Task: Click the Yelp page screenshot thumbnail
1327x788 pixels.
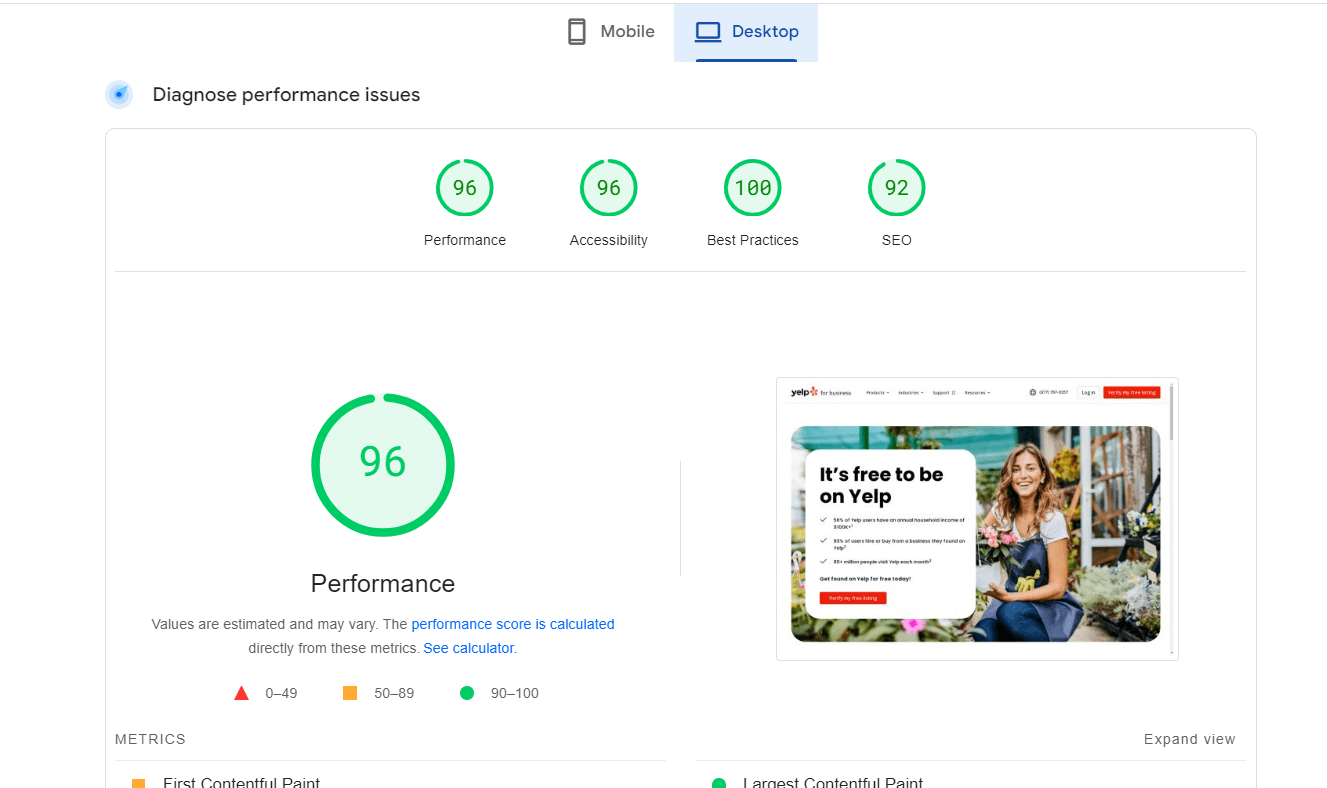Action: point(977,519)
